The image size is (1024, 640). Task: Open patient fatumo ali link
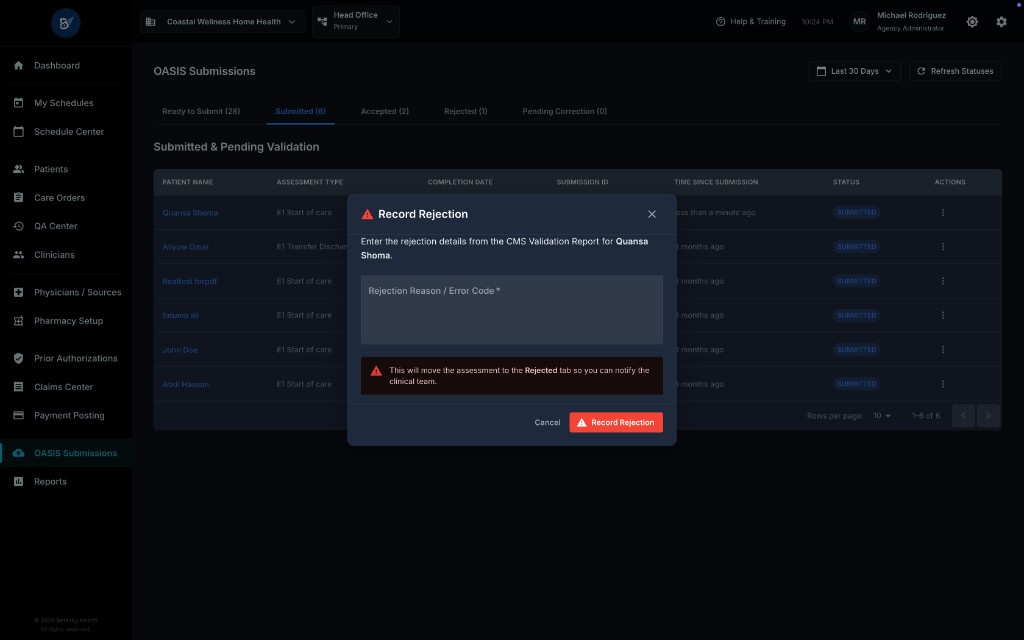180,315
